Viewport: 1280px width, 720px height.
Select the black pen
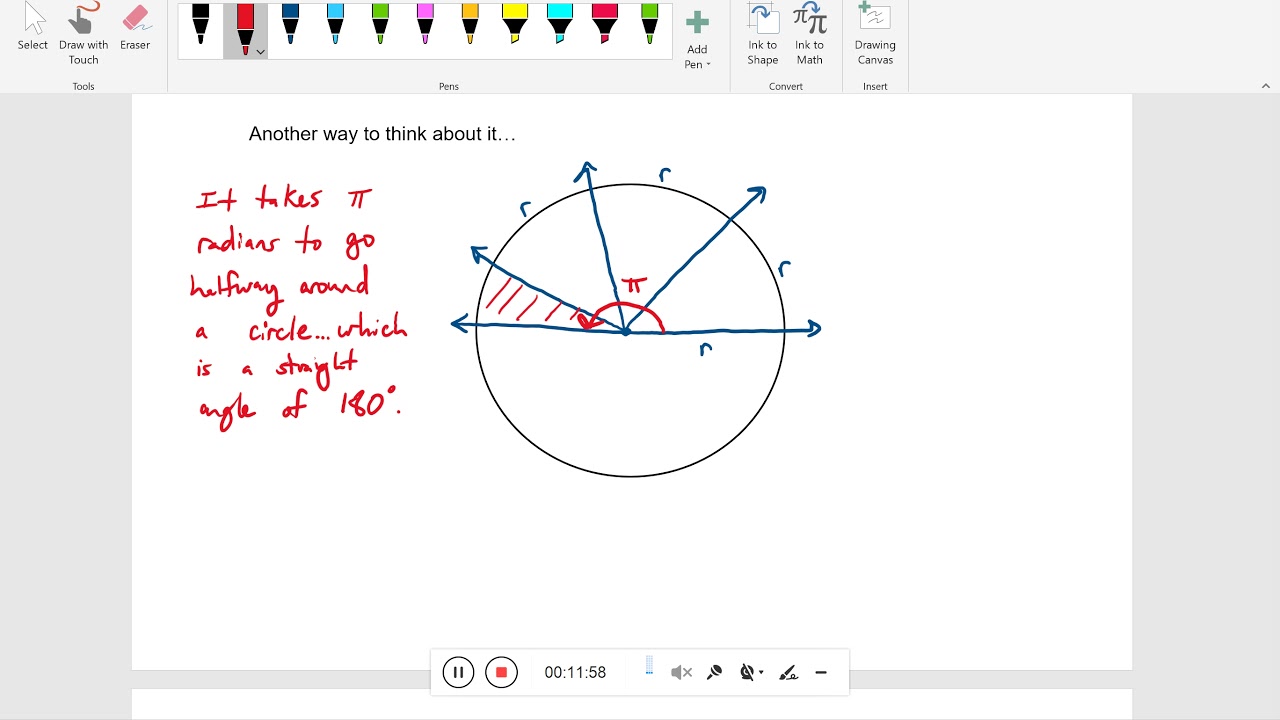(201, 25)
